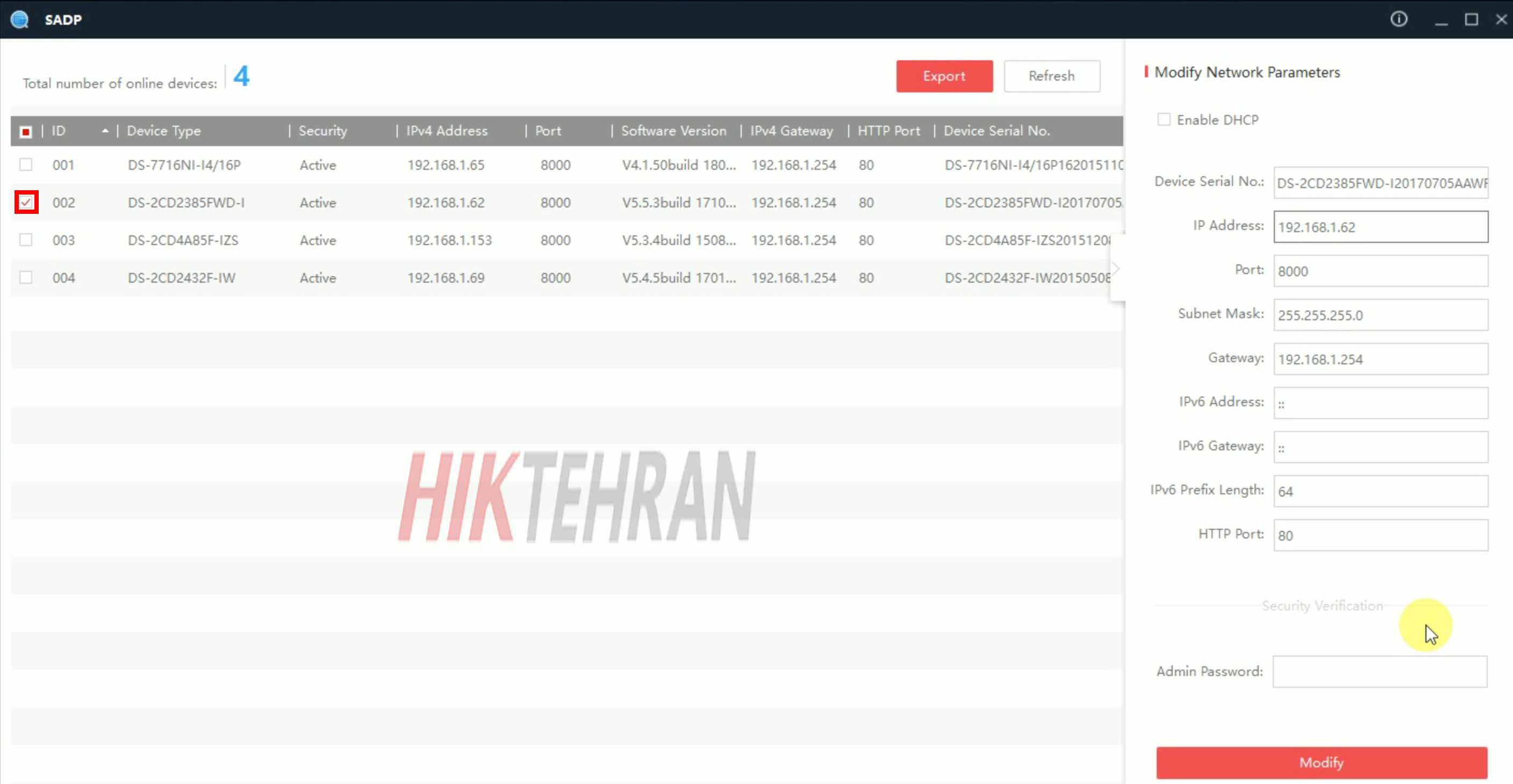Screen dimensions: 1513x784
Task: Click the Security column header
Action: click(322, 131)
